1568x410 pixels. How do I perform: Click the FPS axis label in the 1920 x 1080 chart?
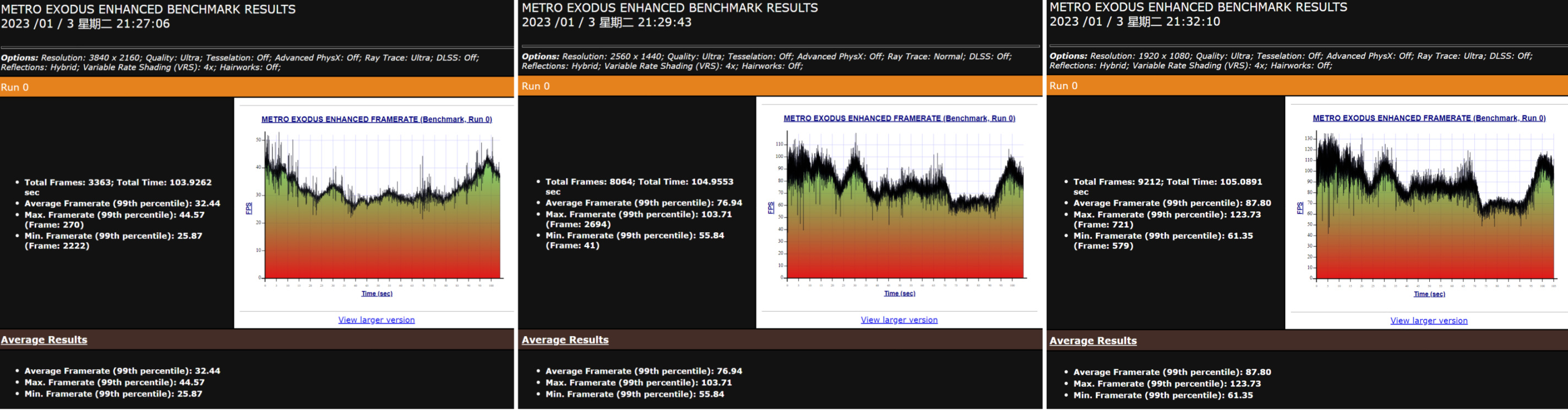[x=1299, y=208]
